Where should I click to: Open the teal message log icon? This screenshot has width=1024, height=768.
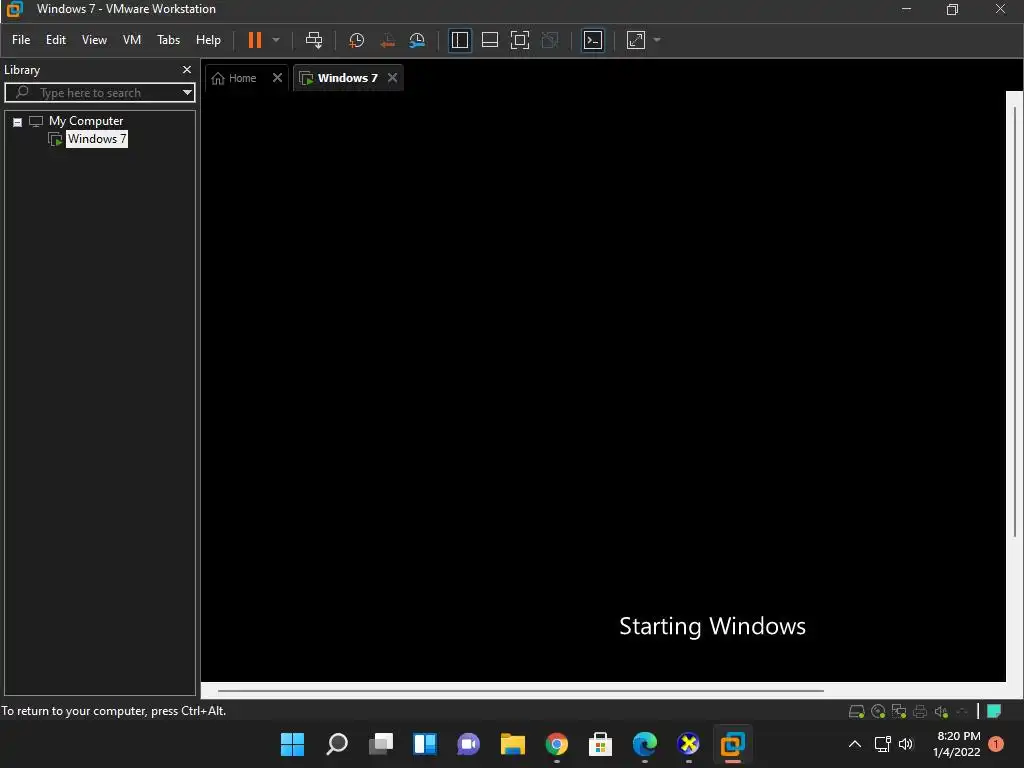994,711
